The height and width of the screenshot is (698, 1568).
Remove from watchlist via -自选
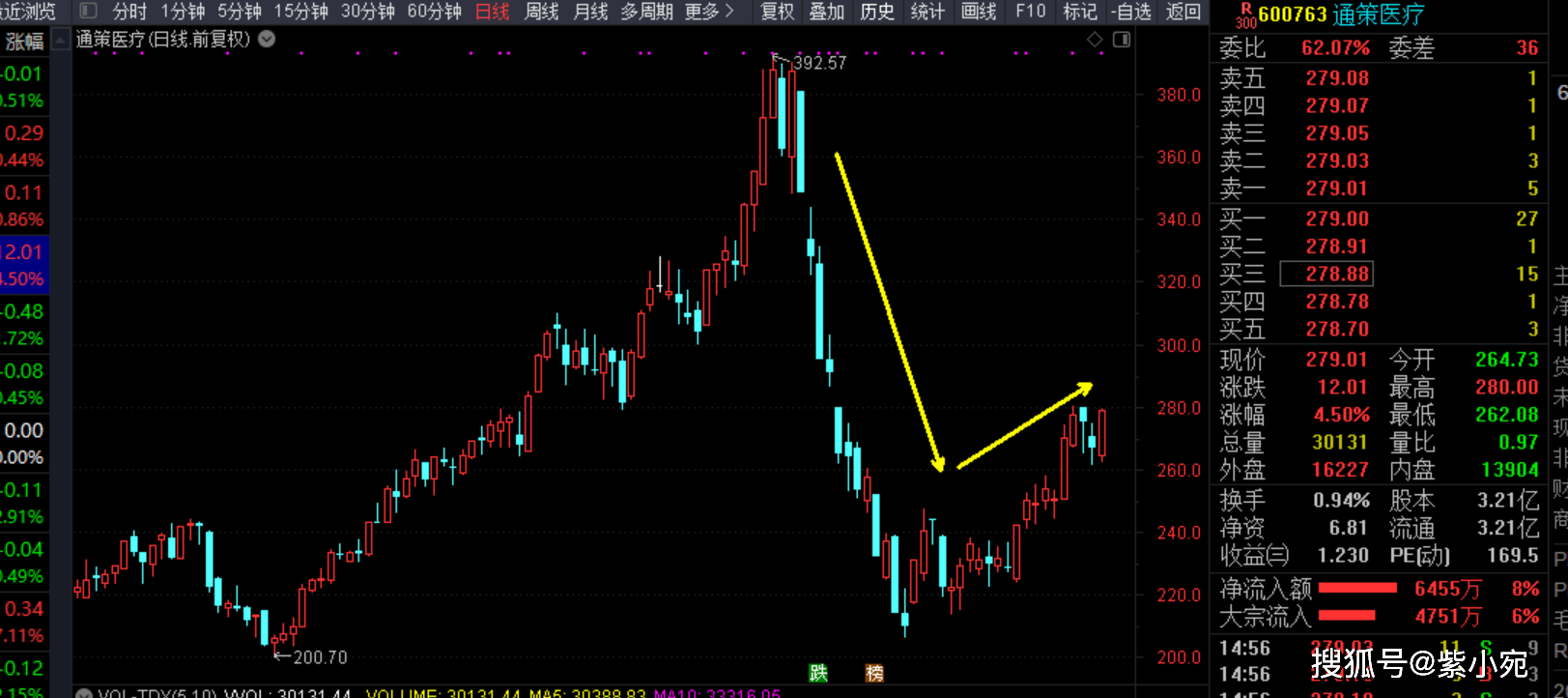coord(1131,12)
